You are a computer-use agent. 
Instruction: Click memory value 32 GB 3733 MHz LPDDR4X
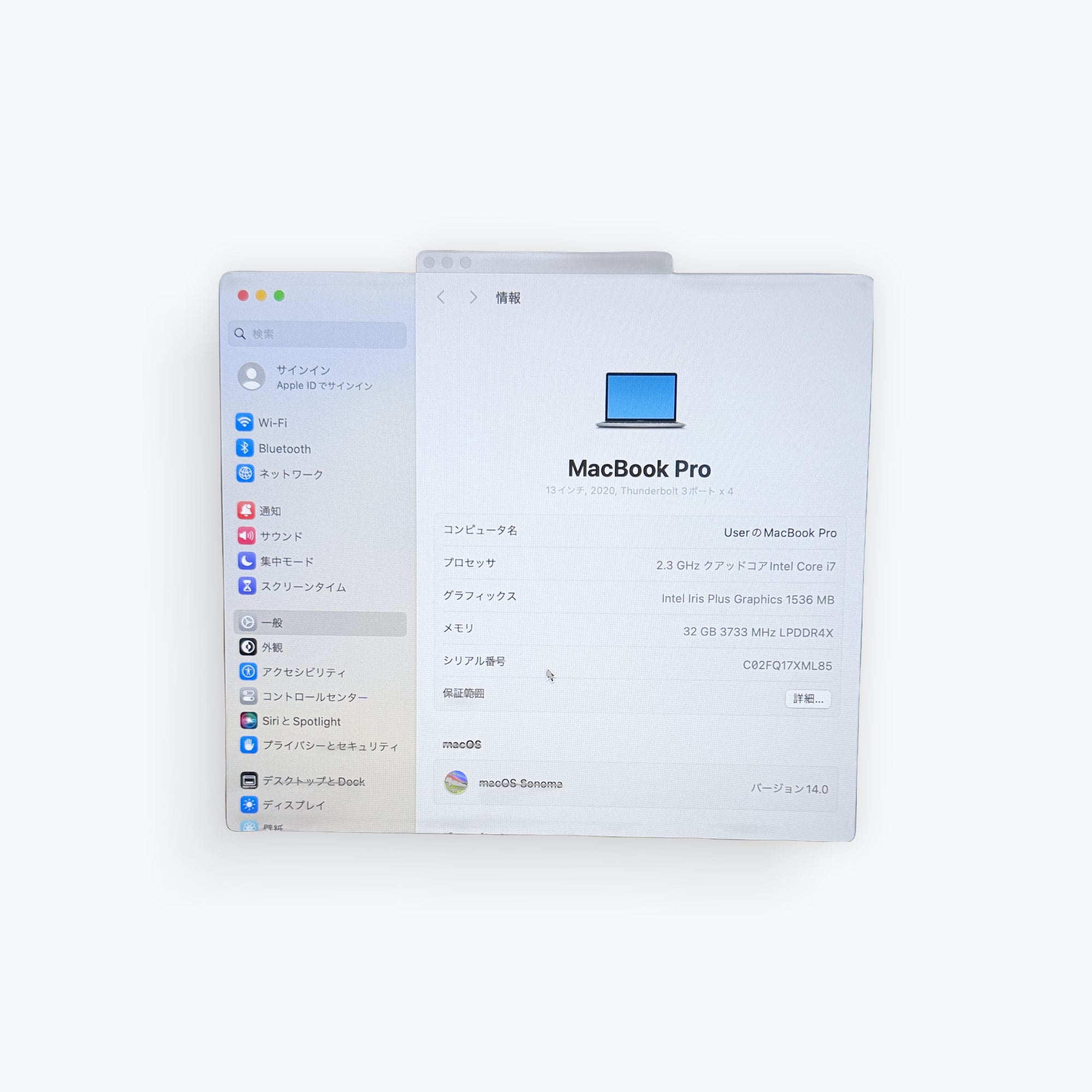point(758,632)
